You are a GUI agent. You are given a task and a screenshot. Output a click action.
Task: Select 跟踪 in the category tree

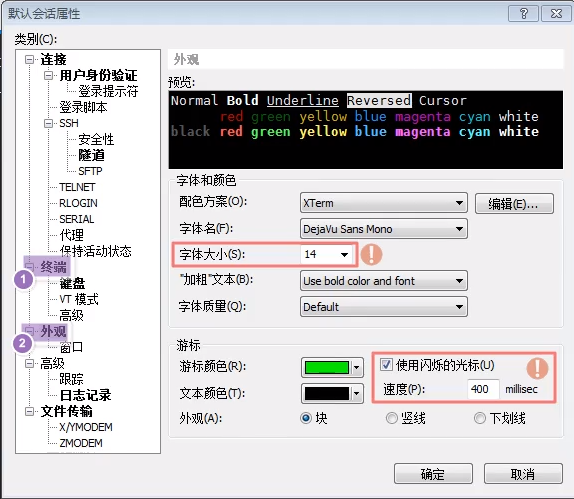coord(71,379)
